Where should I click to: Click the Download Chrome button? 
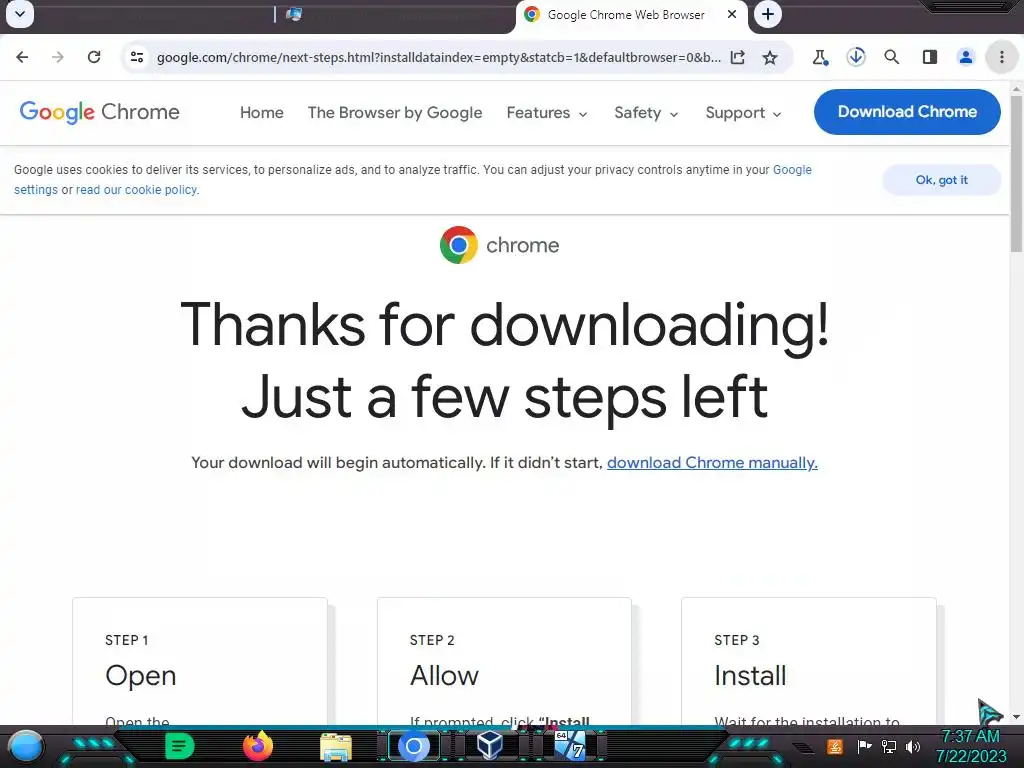tap(907, 112)
